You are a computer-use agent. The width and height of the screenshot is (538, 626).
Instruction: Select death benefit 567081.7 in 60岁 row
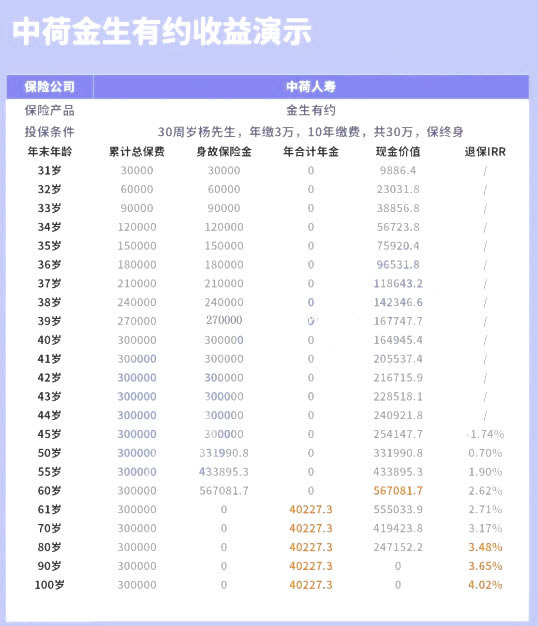[x=224, y=491]
